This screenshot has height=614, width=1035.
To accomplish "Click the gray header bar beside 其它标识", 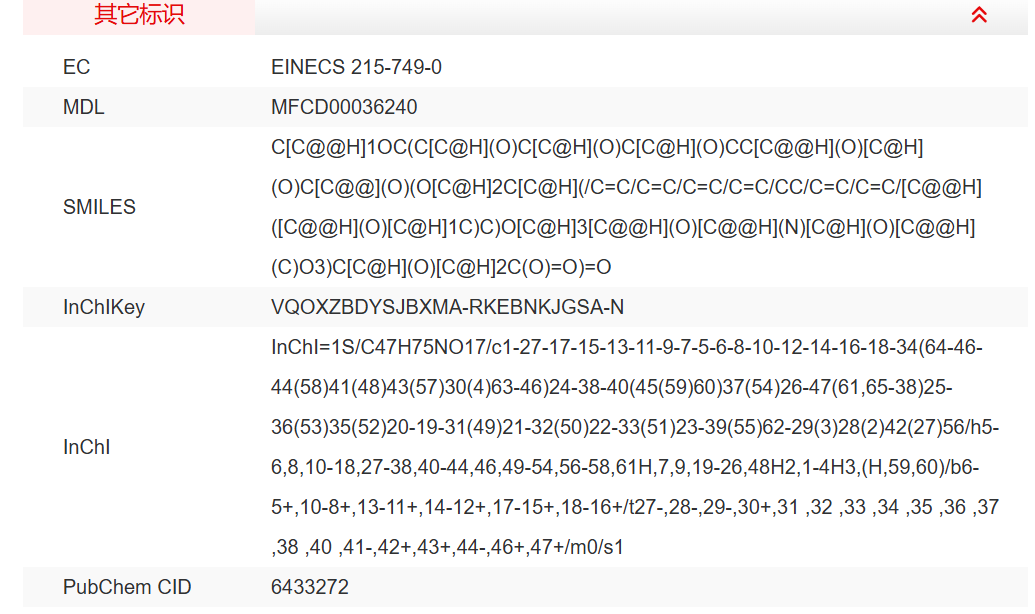I will (x=600, y=15).
